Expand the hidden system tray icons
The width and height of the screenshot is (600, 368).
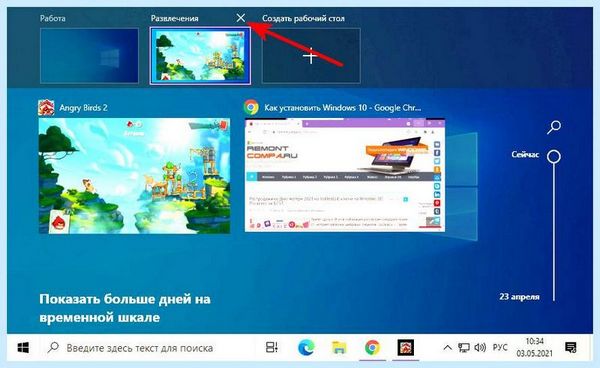coord(447,348)
